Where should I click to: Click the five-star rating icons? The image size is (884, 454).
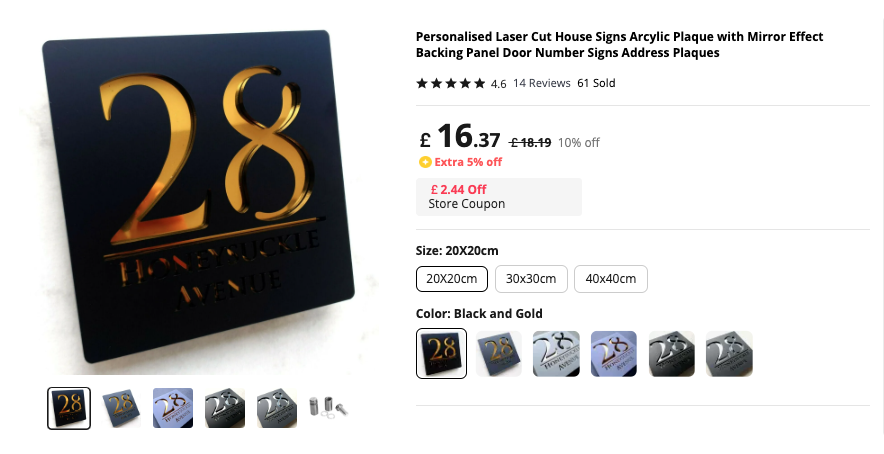pyautogui.click(x=450, y=83)
